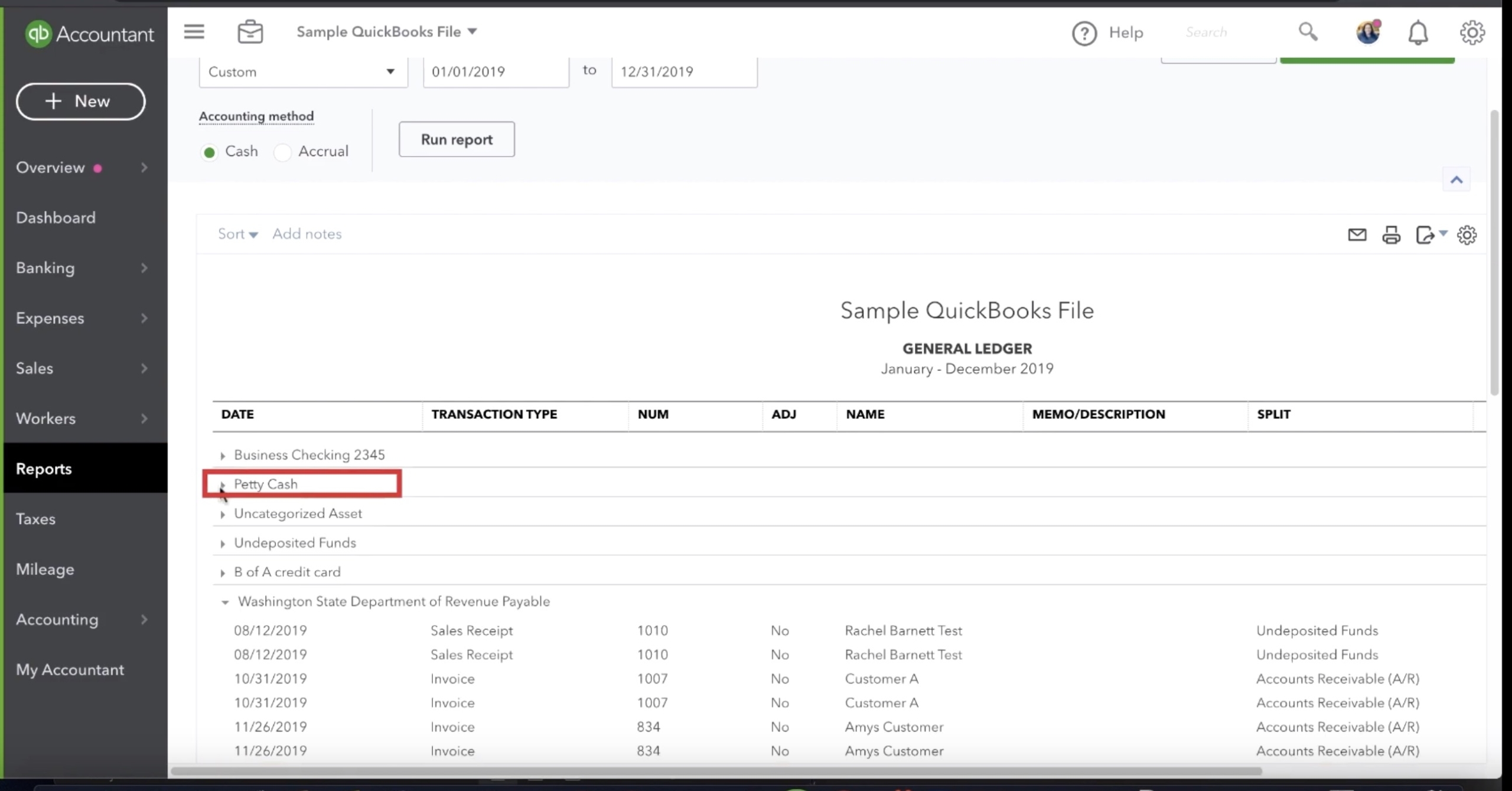Click Add notes link
1512x791 pixels.
point(307,234)
